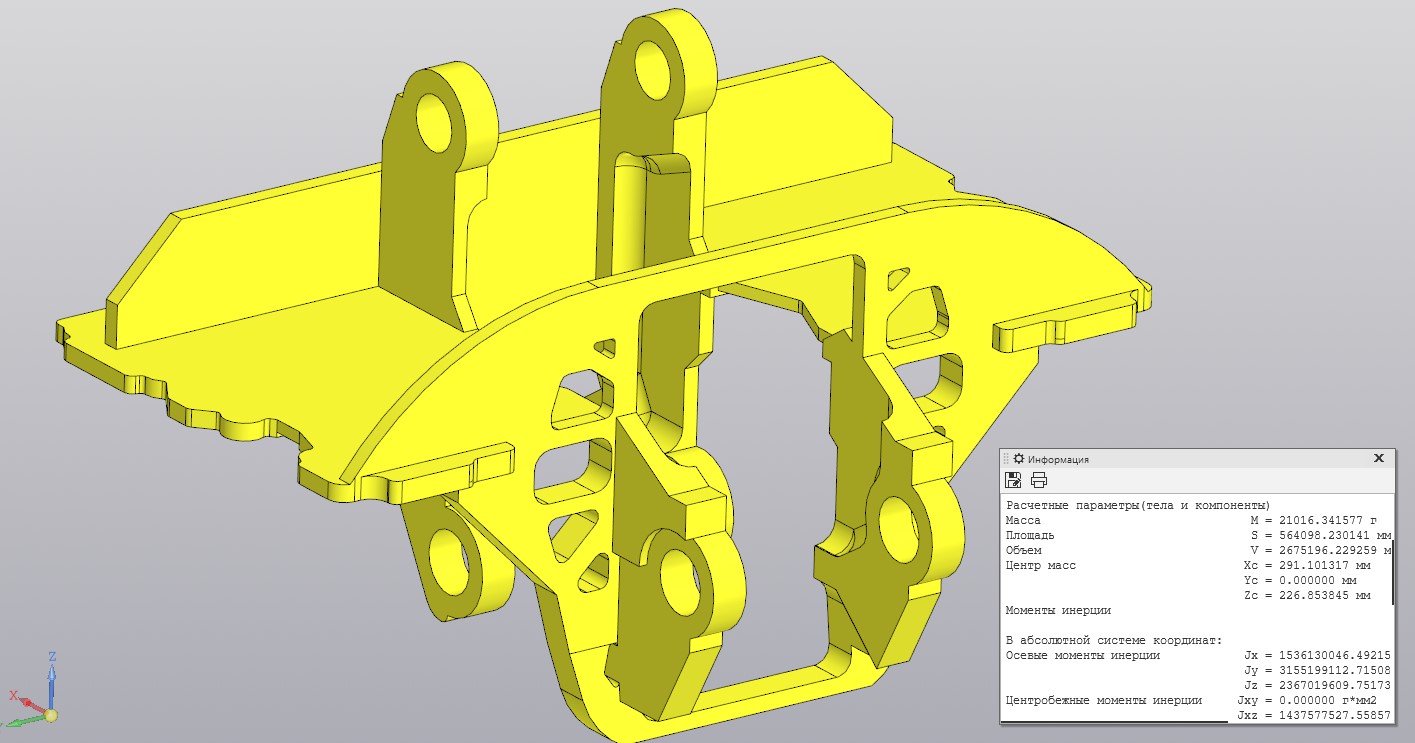Select the red X axis arrow
This screenshot has height=743, width=1415.
pos(22,698)
